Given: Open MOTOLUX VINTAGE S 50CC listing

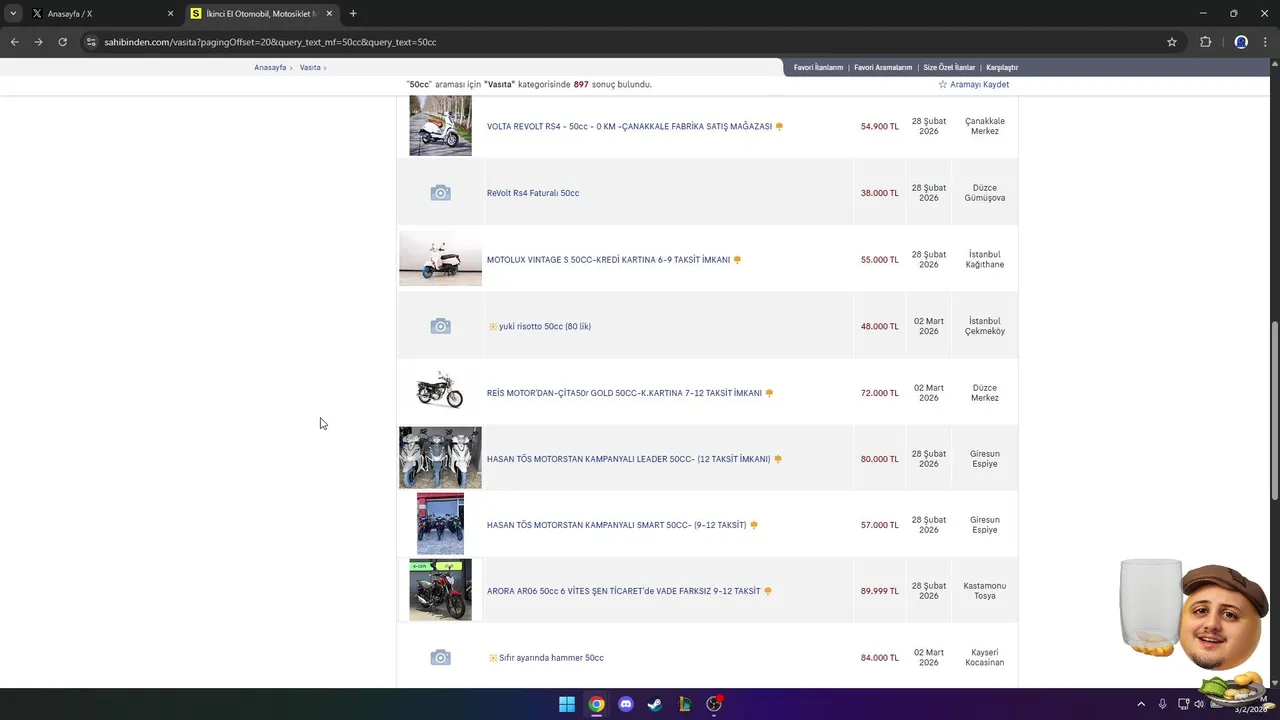Looking at the screenshot, I should click(x=608, y=260).
